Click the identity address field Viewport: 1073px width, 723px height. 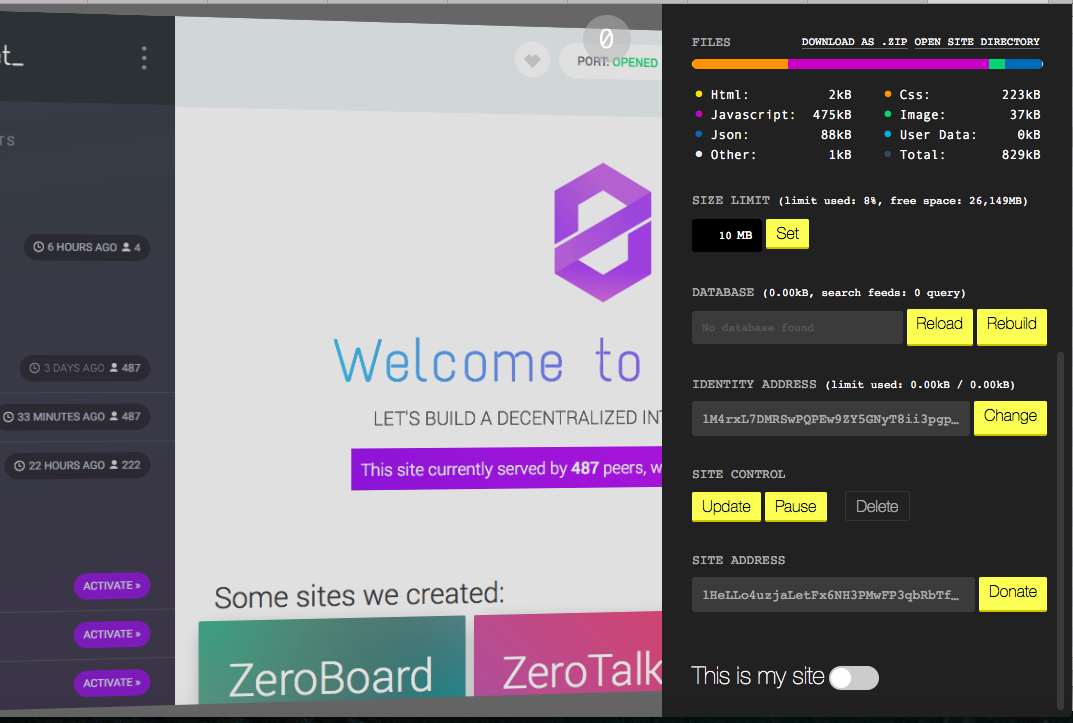[831, 419]
